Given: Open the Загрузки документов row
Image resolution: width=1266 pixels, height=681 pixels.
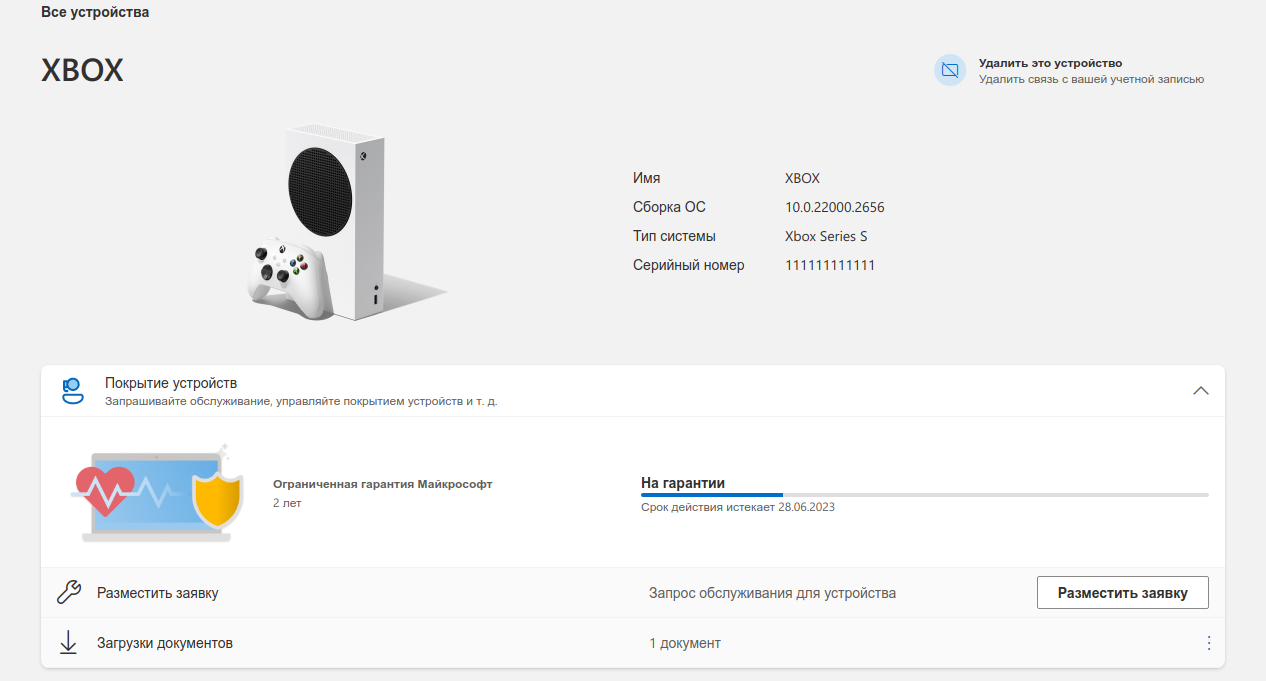Looking at the screenshot, I should 165,643.
